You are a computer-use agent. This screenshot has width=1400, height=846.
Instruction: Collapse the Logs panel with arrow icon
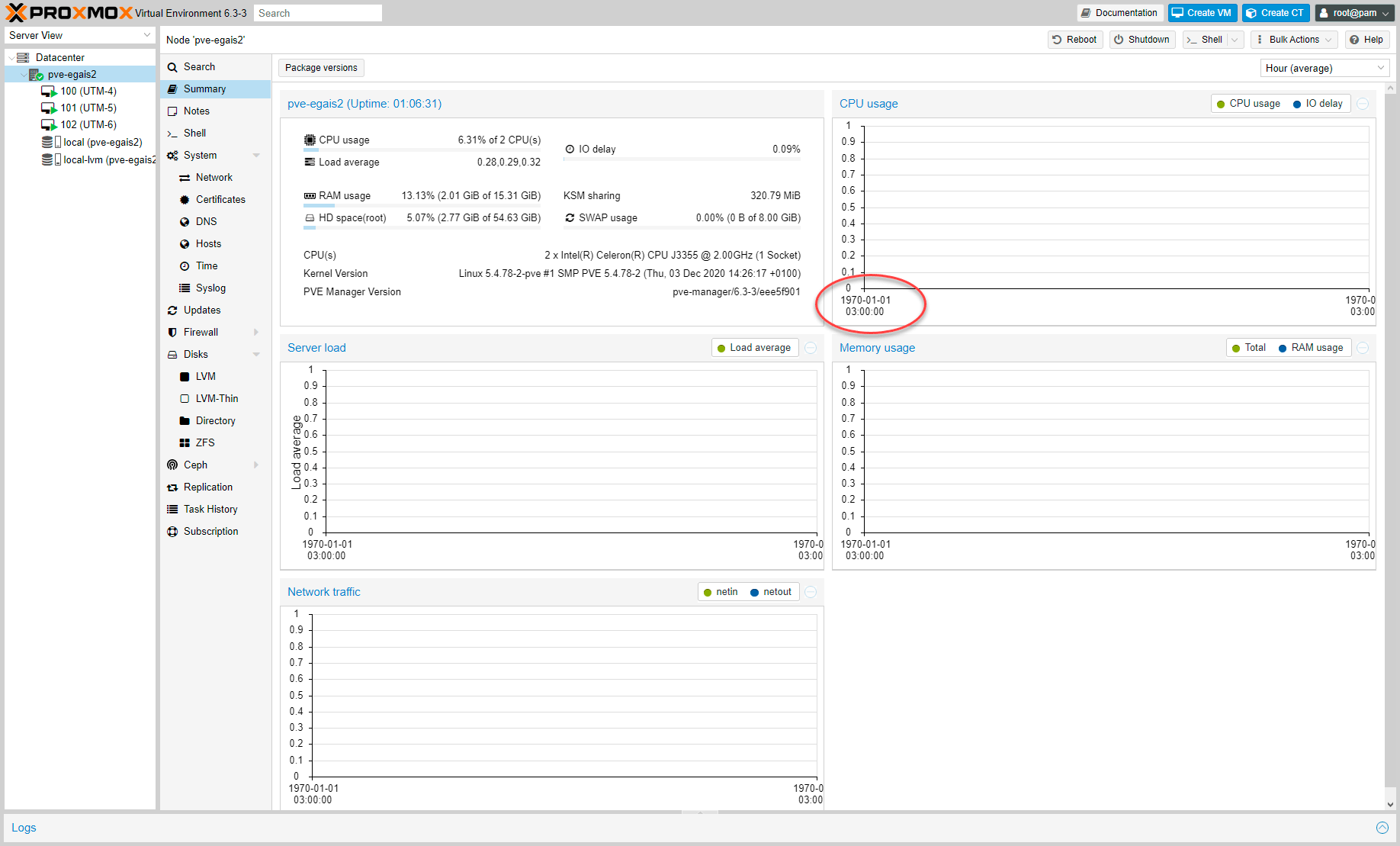point(1382,828)
